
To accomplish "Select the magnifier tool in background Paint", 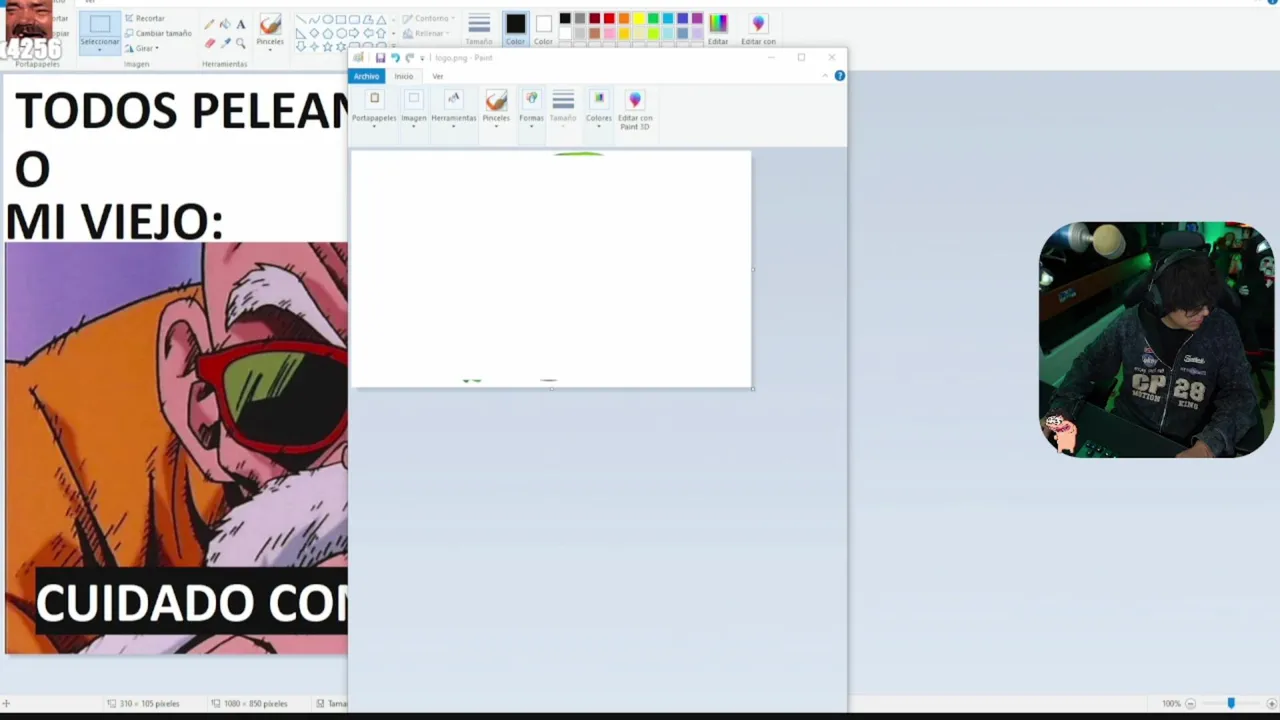I will click(241, 43).
